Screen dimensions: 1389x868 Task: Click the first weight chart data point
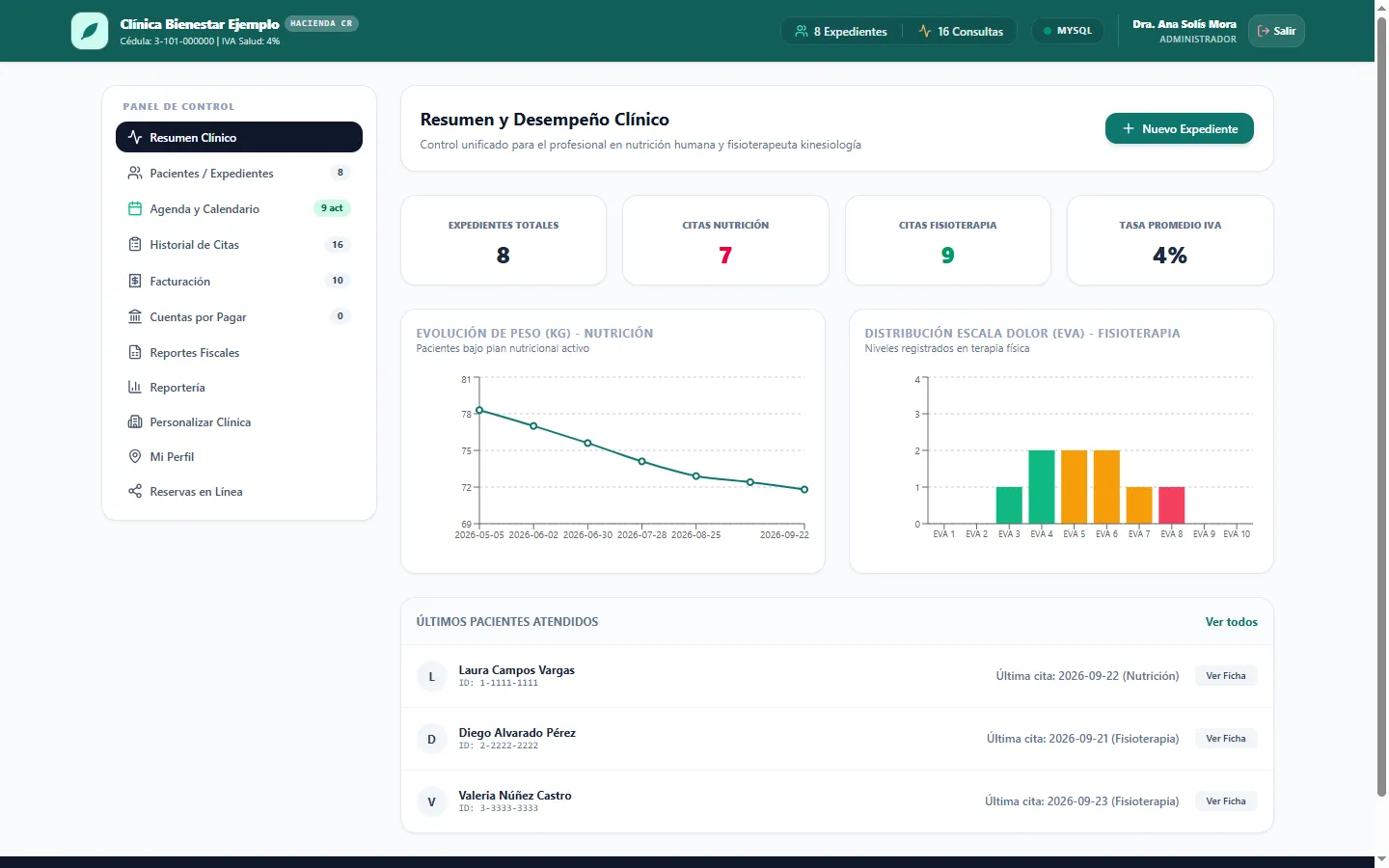(x=479, y=410)
